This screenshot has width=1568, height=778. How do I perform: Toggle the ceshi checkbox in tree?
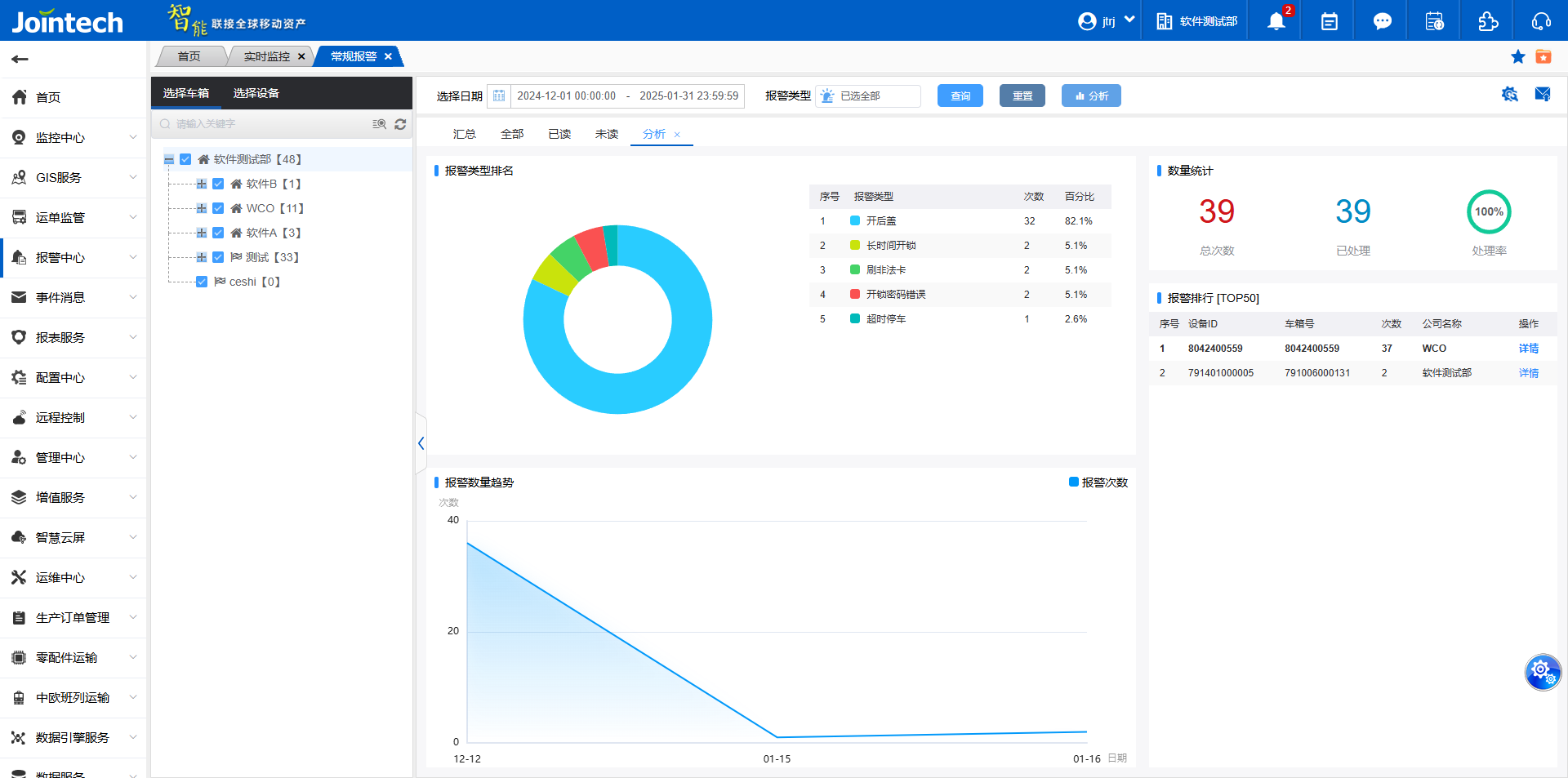(202, 282)
